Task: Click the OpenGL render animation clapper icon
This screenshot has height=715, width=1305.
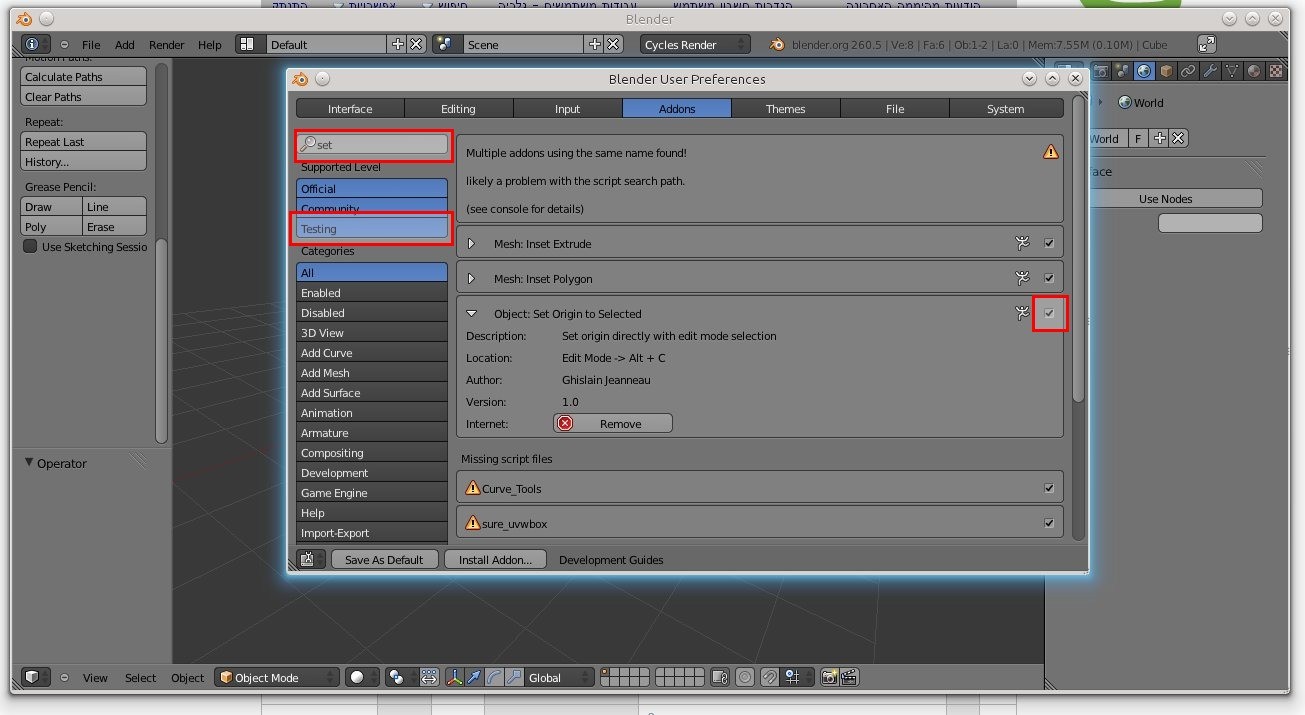Action: pos(849,677)
